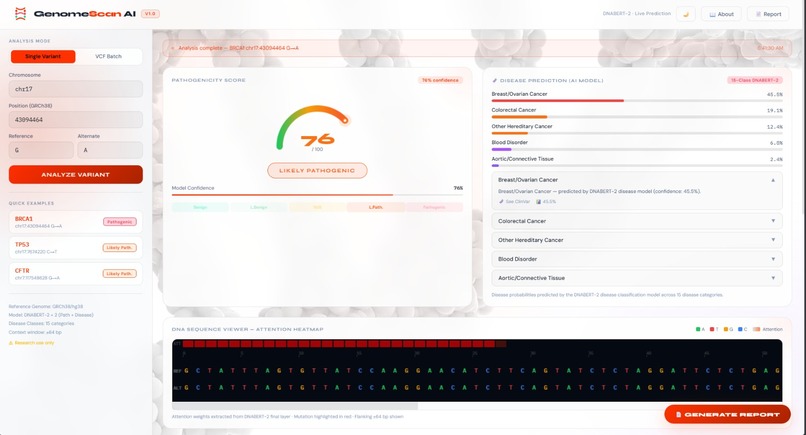Click the GenomeScan AI DNA logo icon
806x435 pixels.
tap(20, 14)
